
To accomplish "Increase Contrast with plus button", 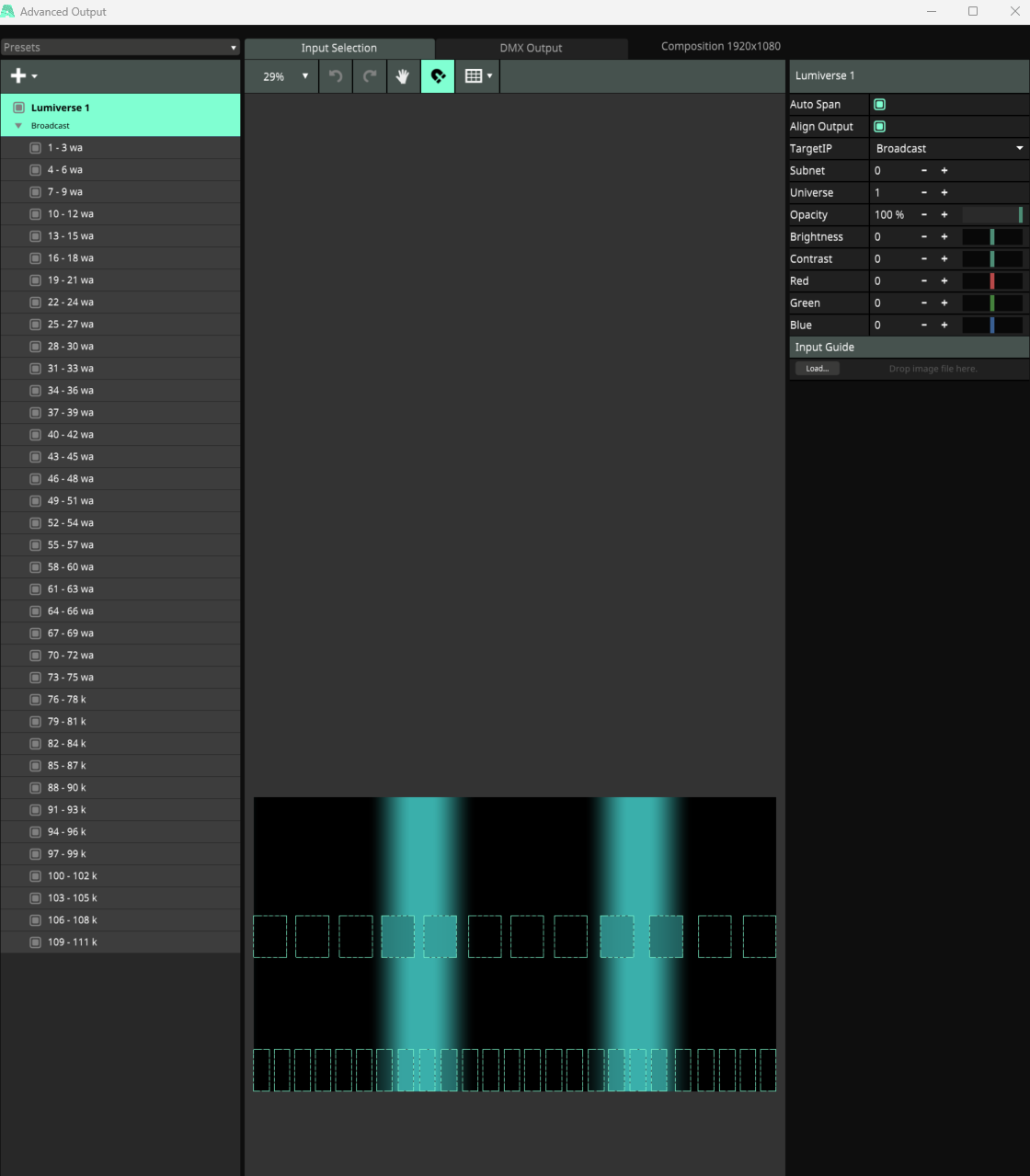I will (944, 259).
